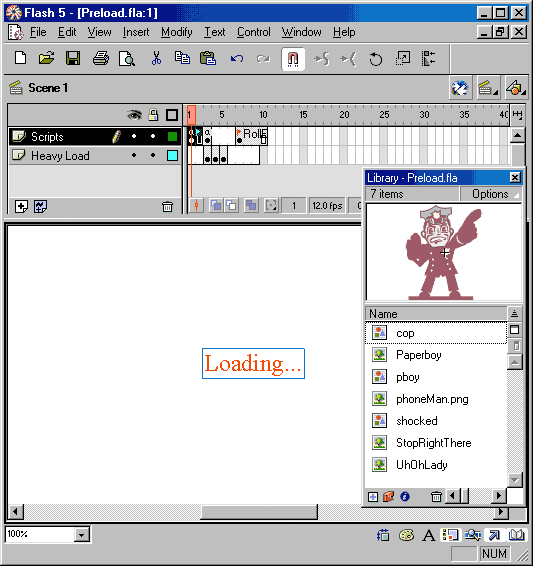Click the Delete Layer trash icon
Screen dimensions: 533x566
pyautogui.click(x=167, y=206)
